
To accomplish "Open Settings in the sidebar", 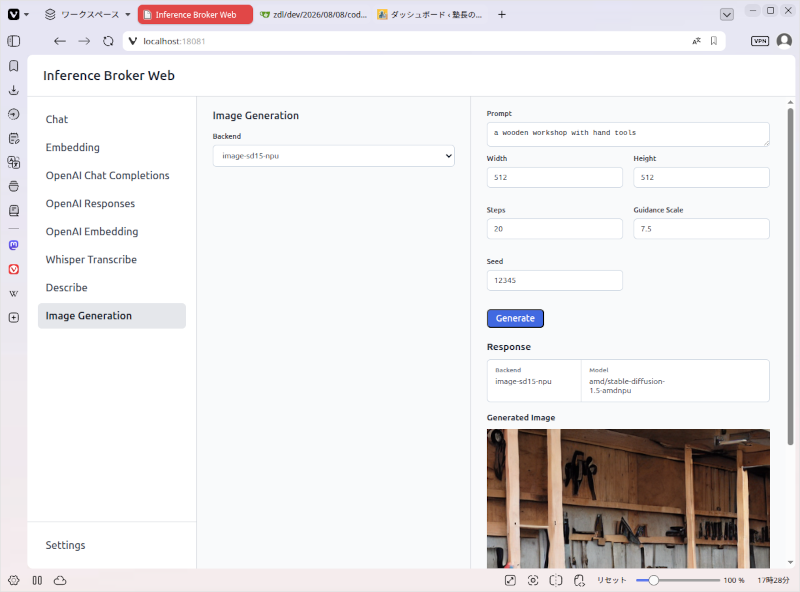I will [x=112, y=545].
